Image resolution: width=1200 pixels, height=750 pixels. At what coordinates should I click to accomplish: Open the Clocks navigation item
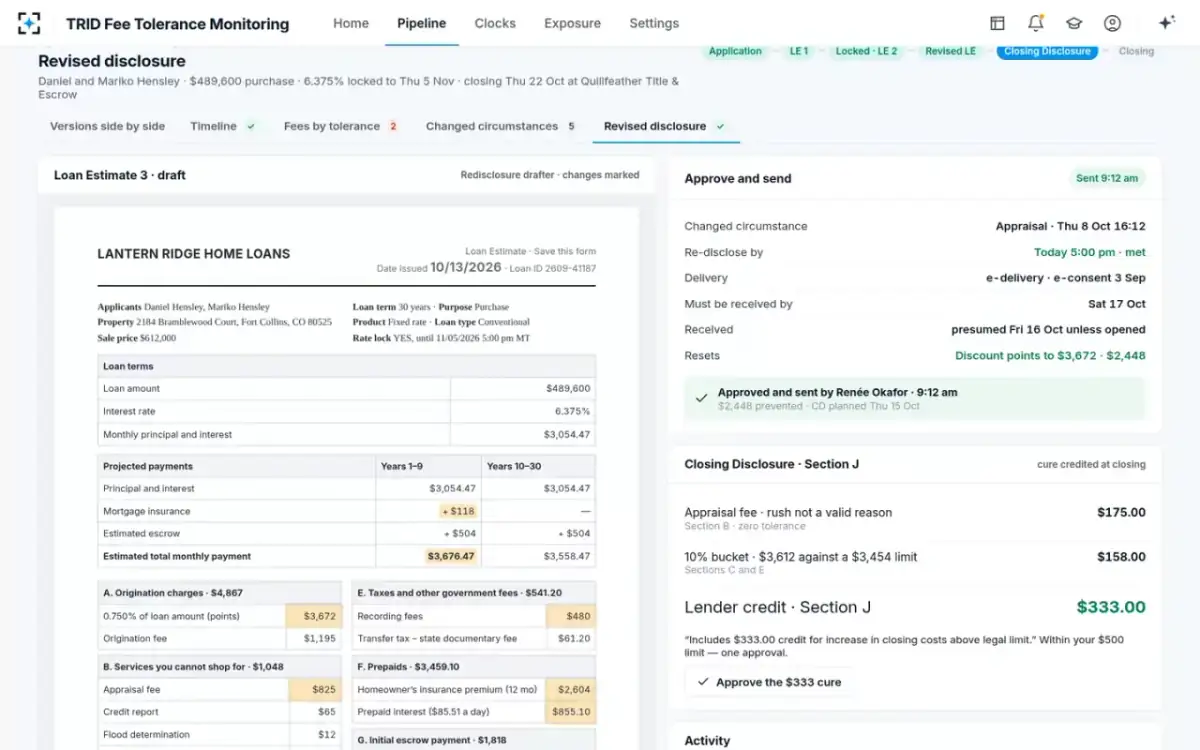click(495, 23)
